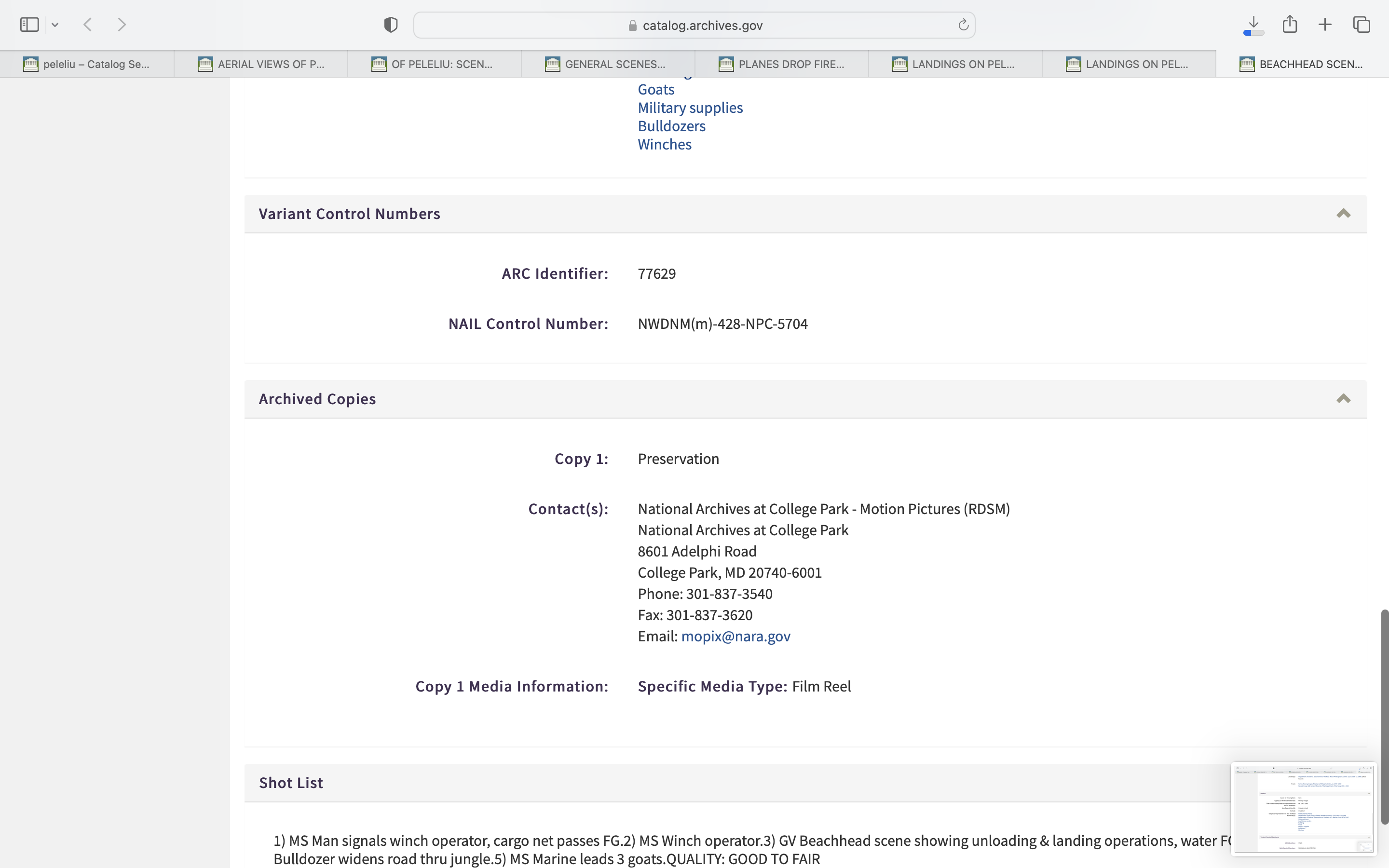Image resolution: width=1389 pixels, height=868 pixels.
Task: Open the Share menu icon
Action: click(x=1290, y=24)
